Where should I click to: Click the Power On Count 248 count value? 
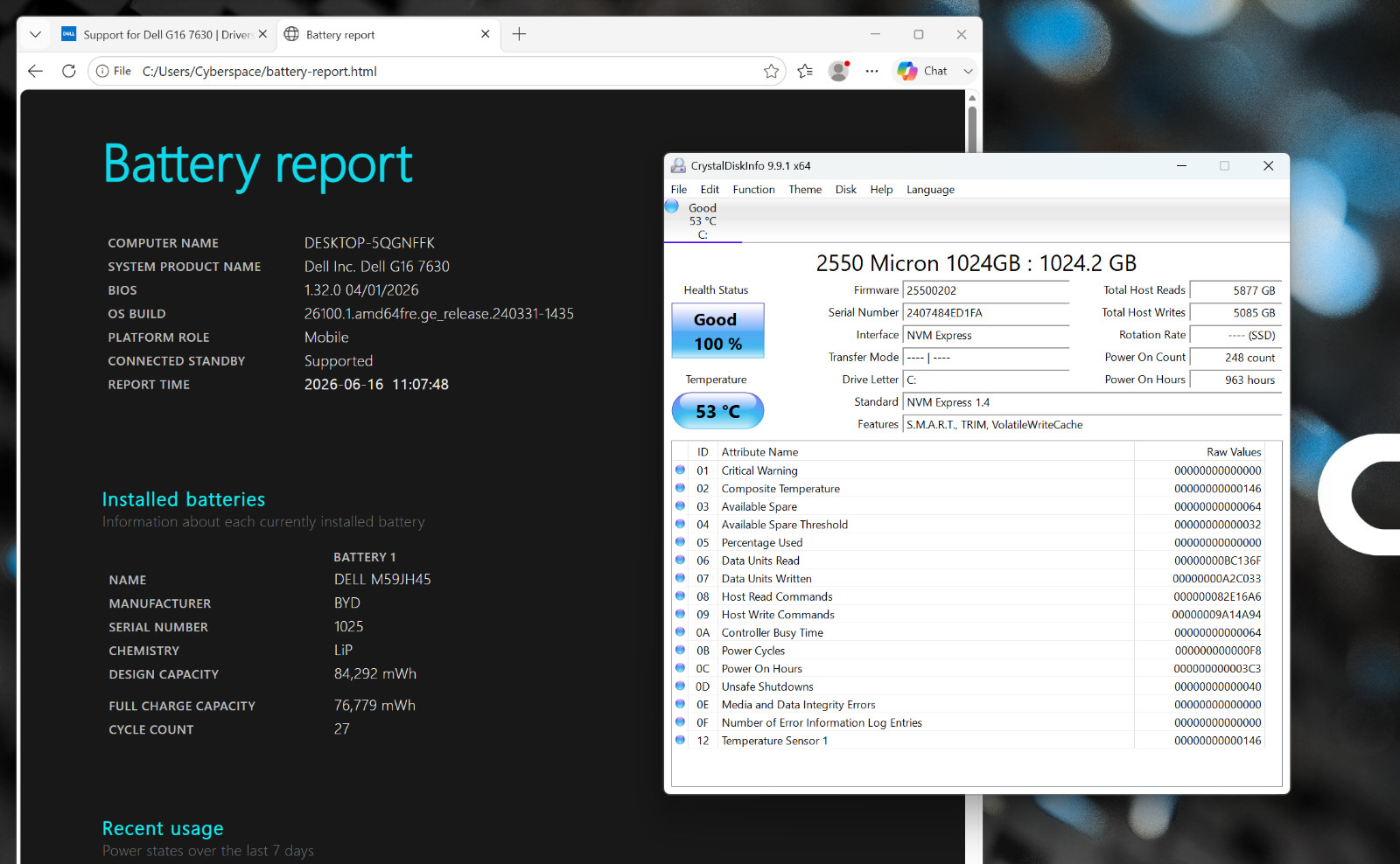tap(1235, 358)
